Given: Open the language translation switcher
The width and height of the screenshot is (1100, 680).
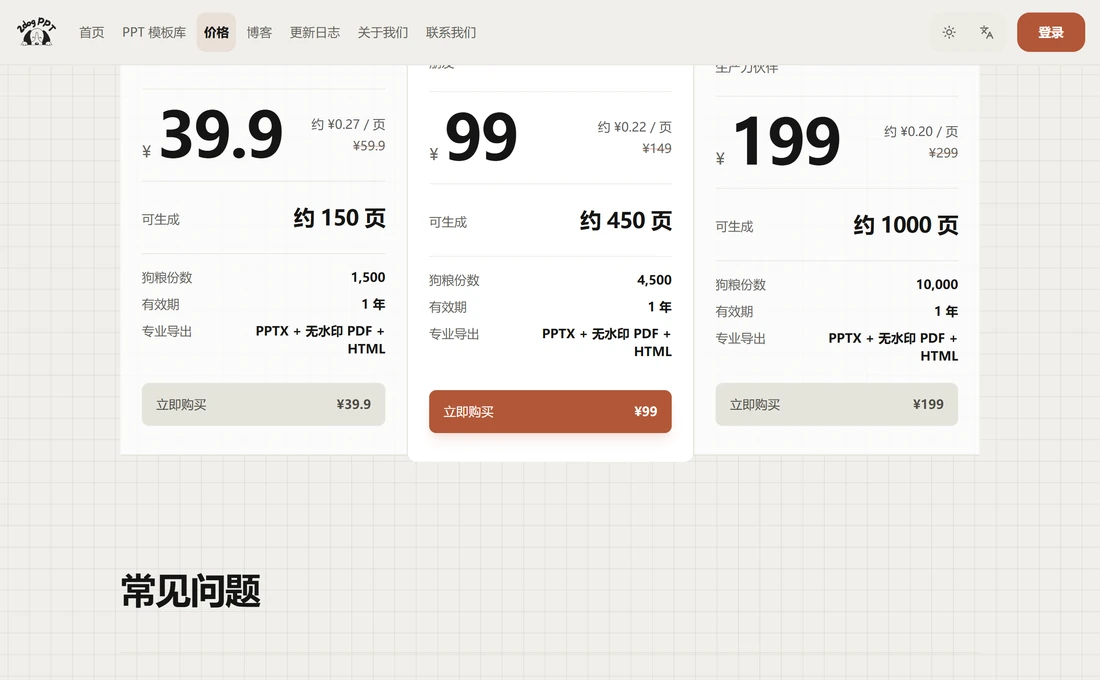Looking at the screenshot, I should pos(986,32).
